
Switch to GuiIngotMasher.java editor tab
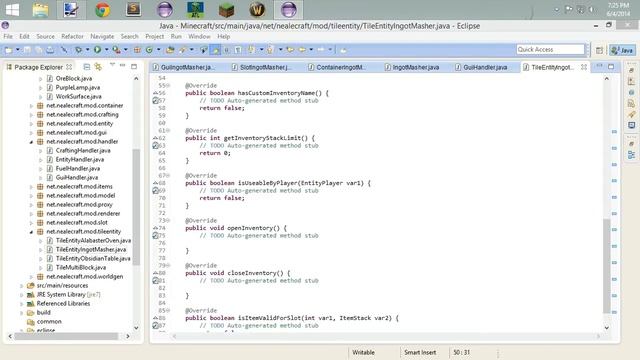(x=184, y=67)
